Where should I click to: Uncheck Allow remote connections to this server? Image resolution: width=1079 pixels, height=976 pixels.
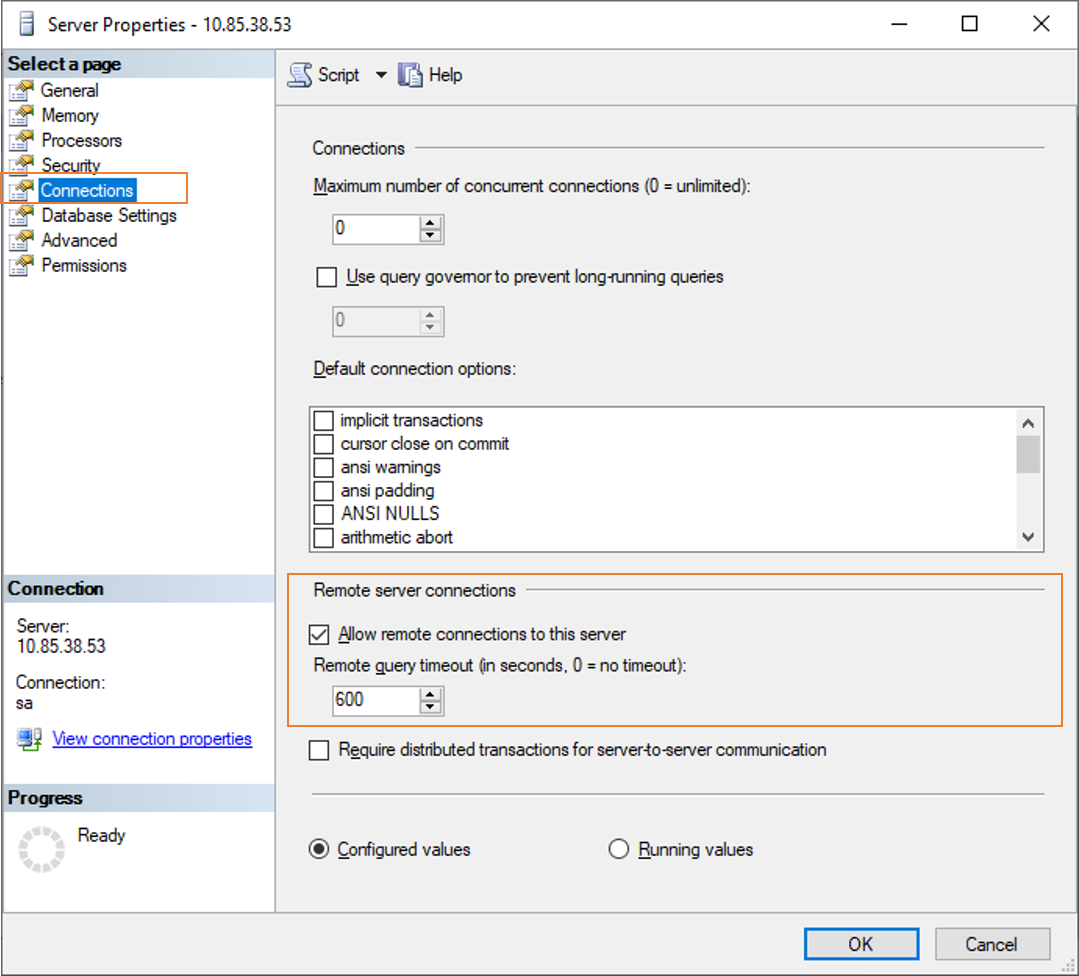point(319,634)
